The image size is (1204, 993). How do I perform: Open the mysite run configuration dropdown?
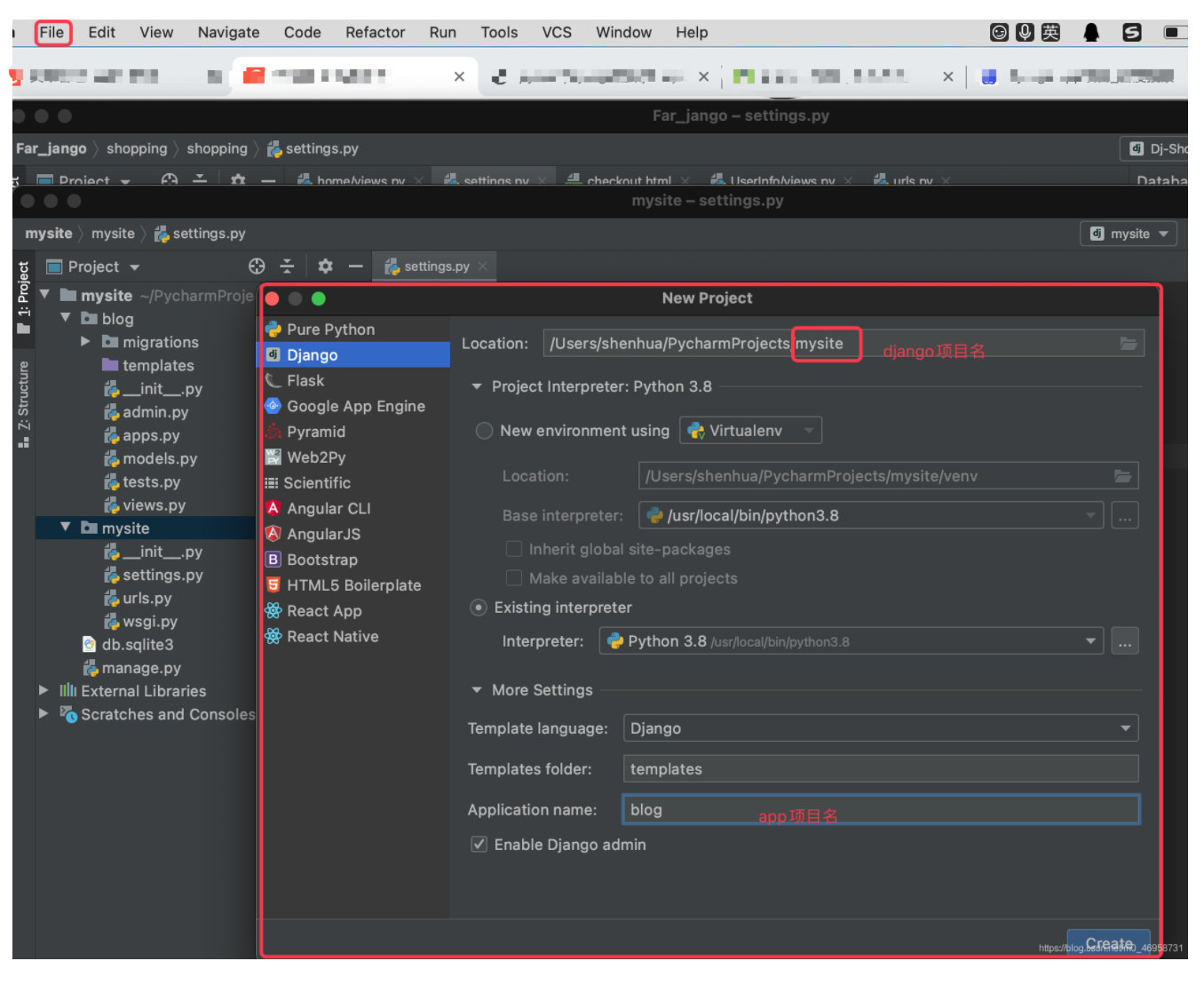[x=1129, y=234]
